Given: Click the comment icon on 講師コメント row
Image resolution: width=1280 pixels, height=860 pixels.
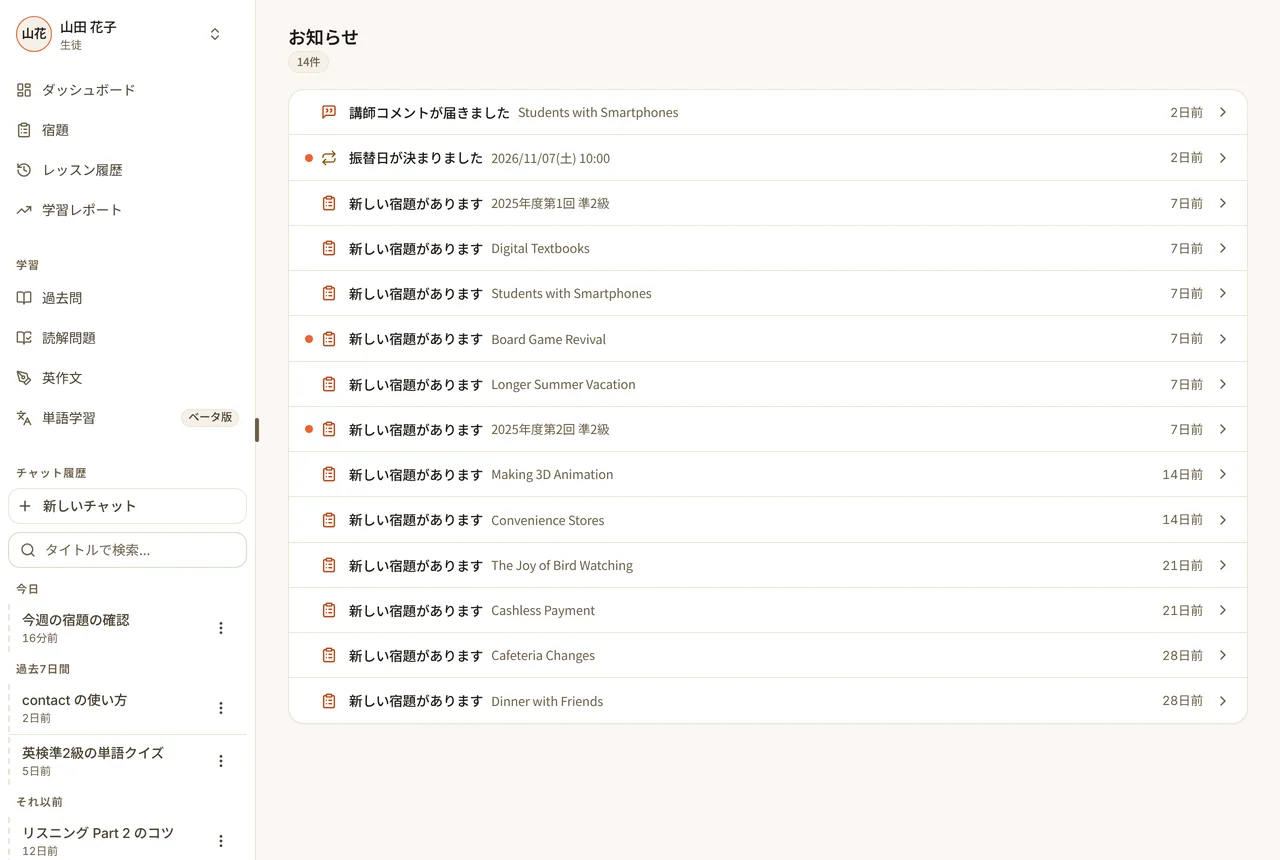Looking at the screenshot, I should (329, 112).
